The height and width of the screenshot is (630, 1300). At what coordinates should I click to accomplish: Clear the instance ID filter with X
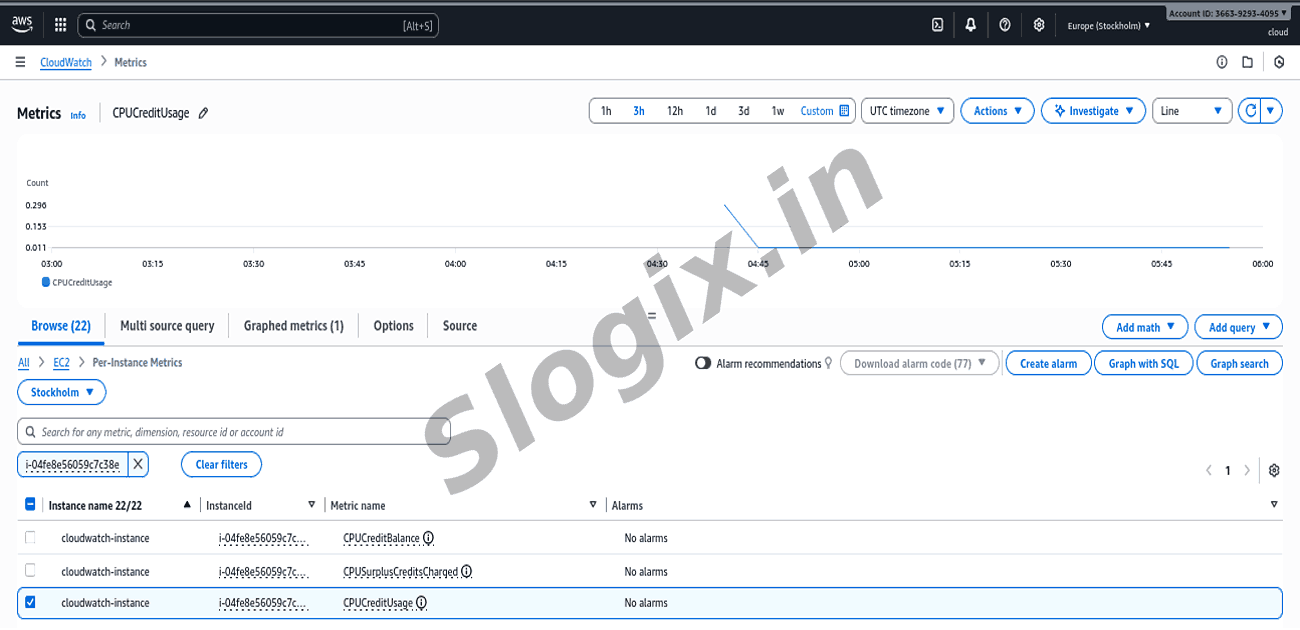(138, 464)
